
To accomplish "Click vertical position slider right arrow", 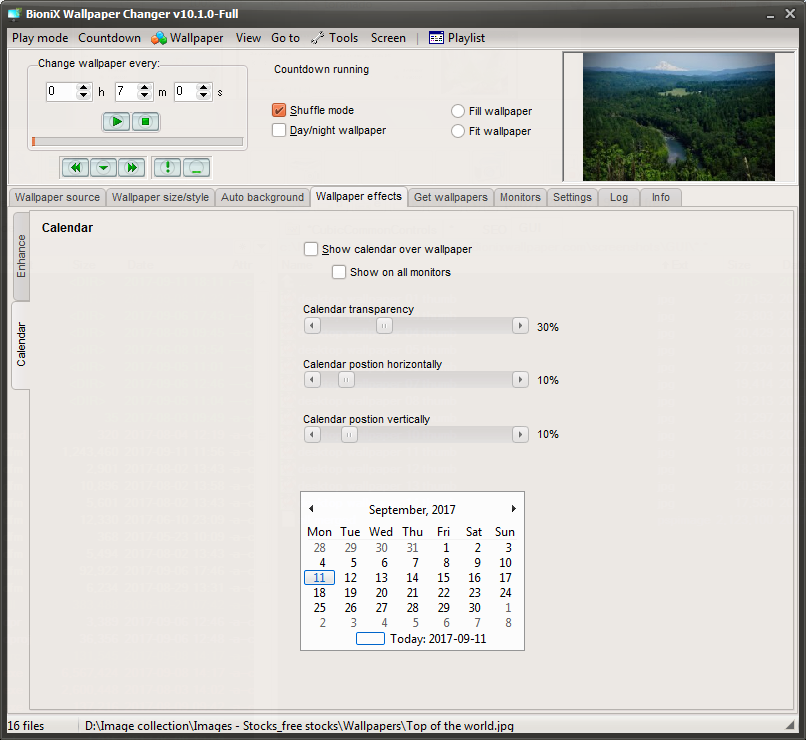I will click(x=520, y=435).
